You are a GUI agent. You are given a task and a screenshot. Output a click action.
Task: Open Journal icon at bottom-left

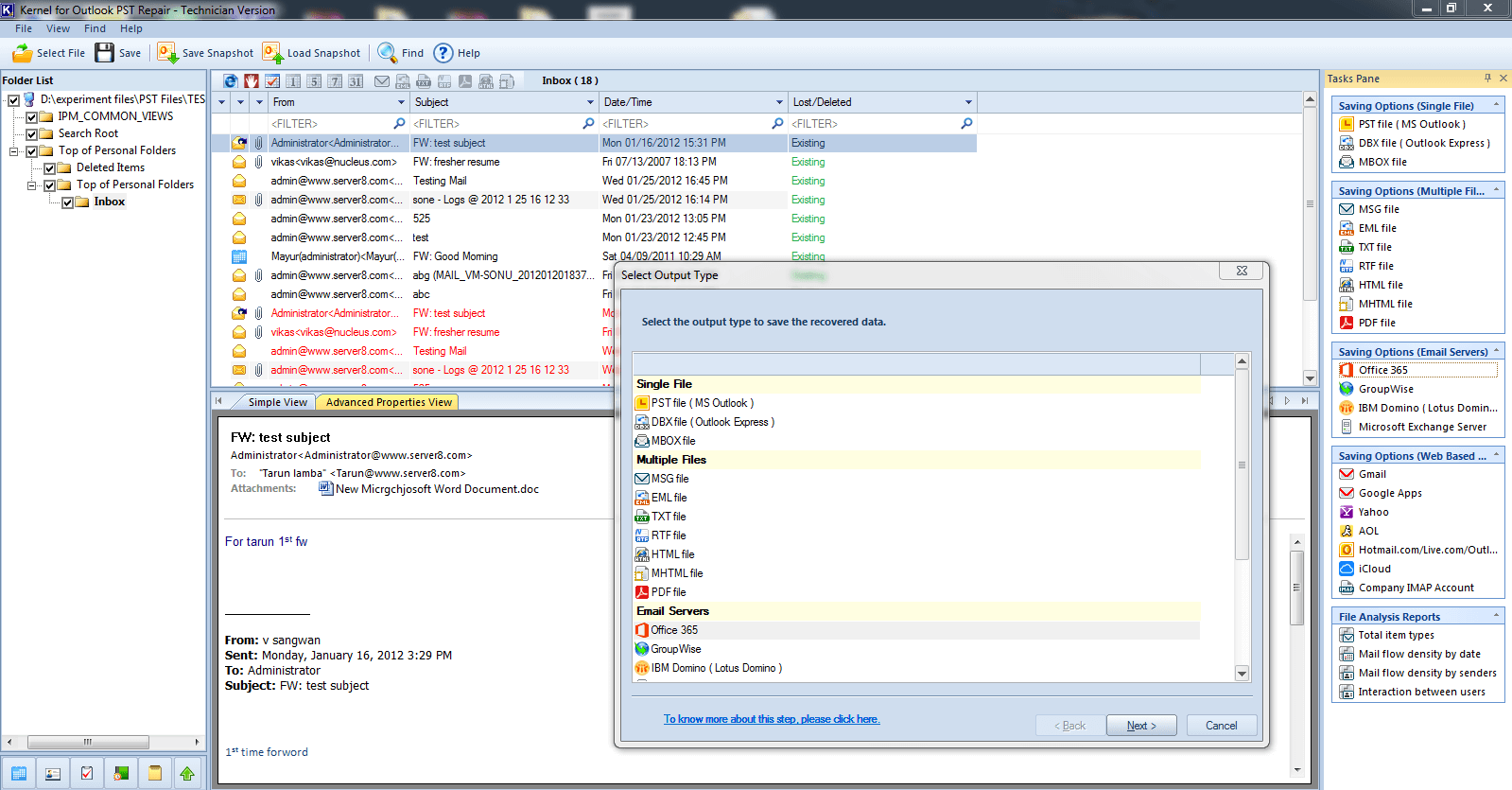121,774
